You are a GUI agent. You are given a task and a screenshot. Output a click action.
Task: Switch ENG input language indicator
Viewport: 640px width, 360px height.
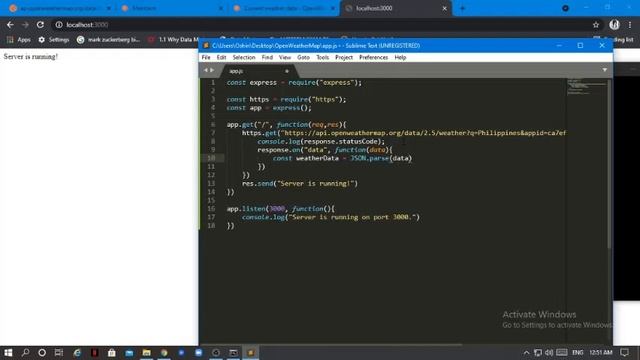(578, 353)
